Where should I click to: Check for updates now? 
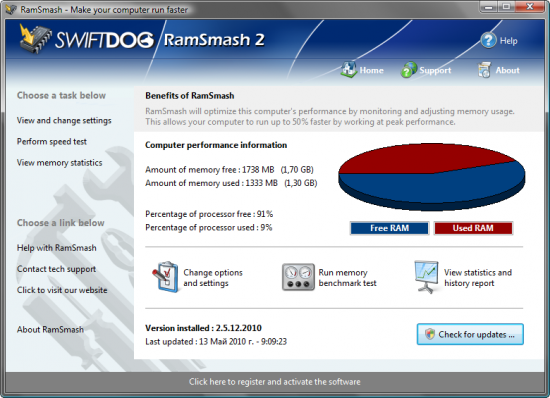(x=470, y=334)
